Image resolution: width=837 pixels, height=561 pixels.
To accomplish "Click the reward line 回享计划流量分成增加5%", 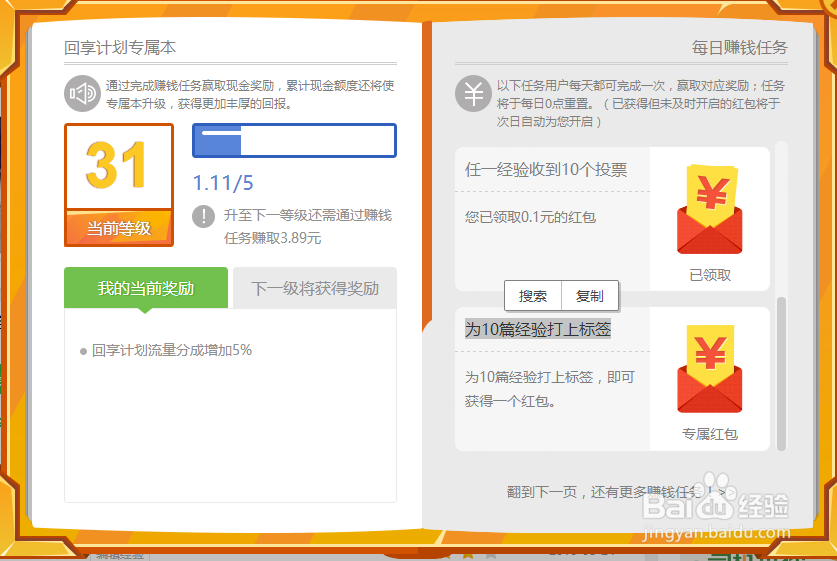I will [171, 350].
